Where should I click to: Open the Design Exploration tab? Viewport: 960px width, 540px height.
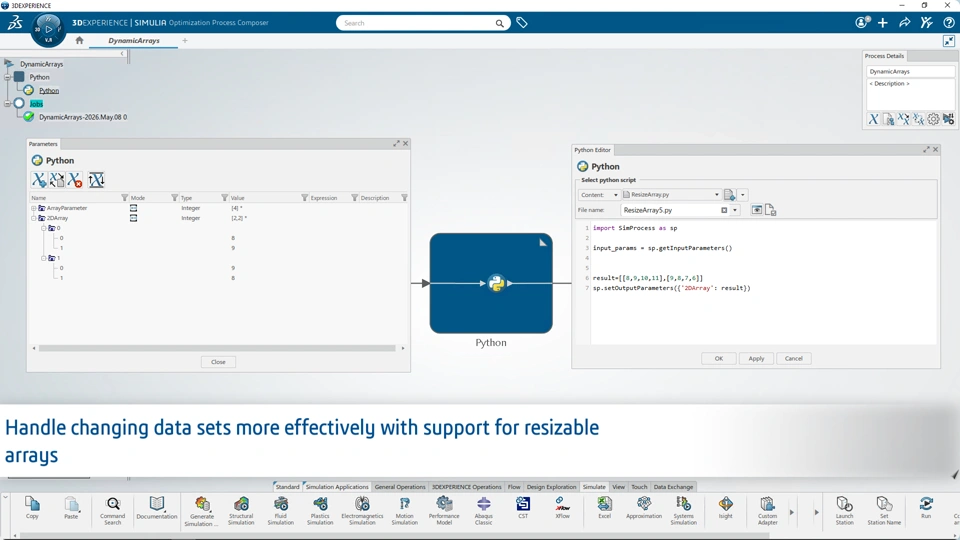click(x=551, y=487)
